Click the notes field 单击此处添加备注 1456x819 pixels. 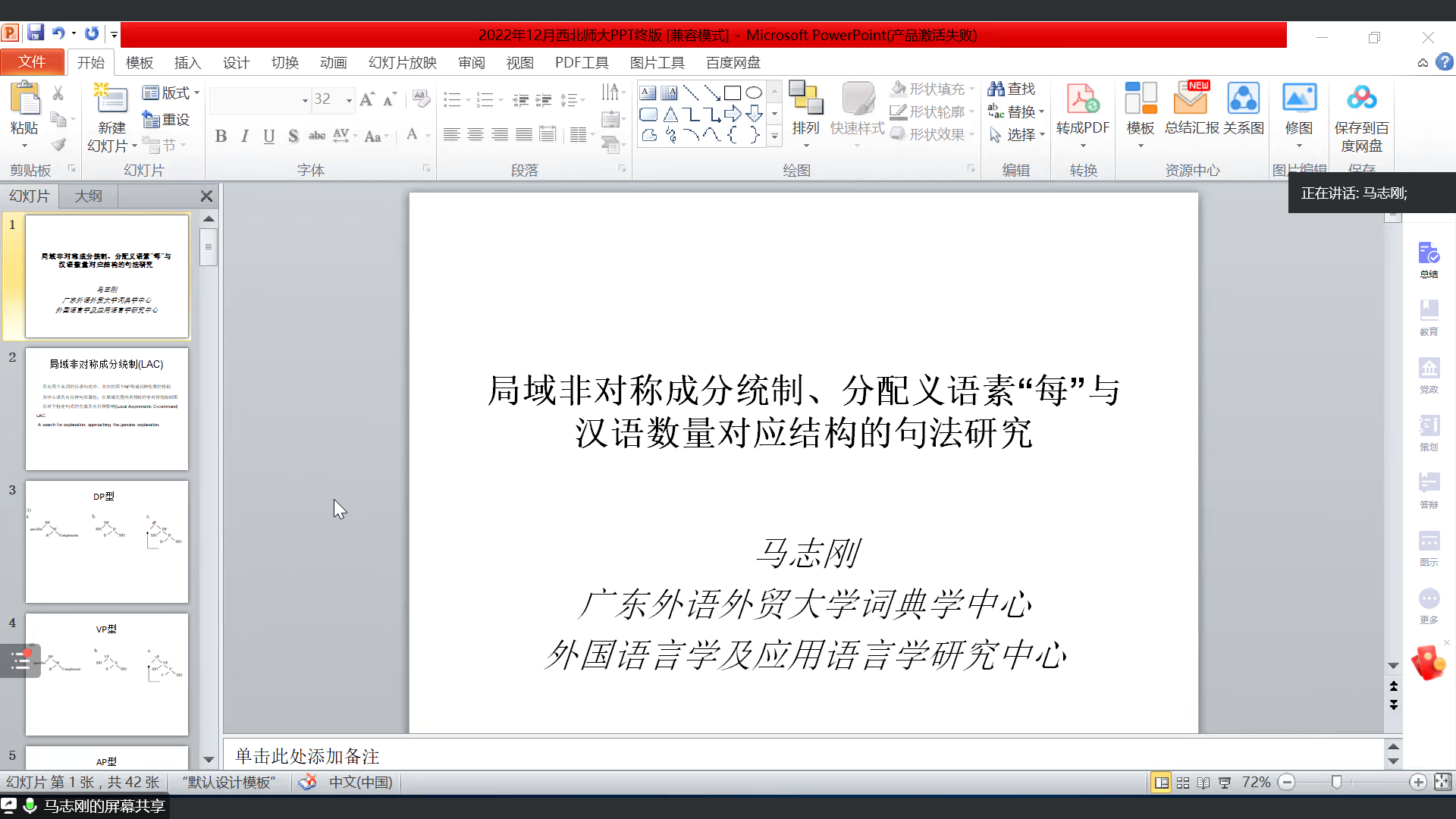click(x=804, y=755)
